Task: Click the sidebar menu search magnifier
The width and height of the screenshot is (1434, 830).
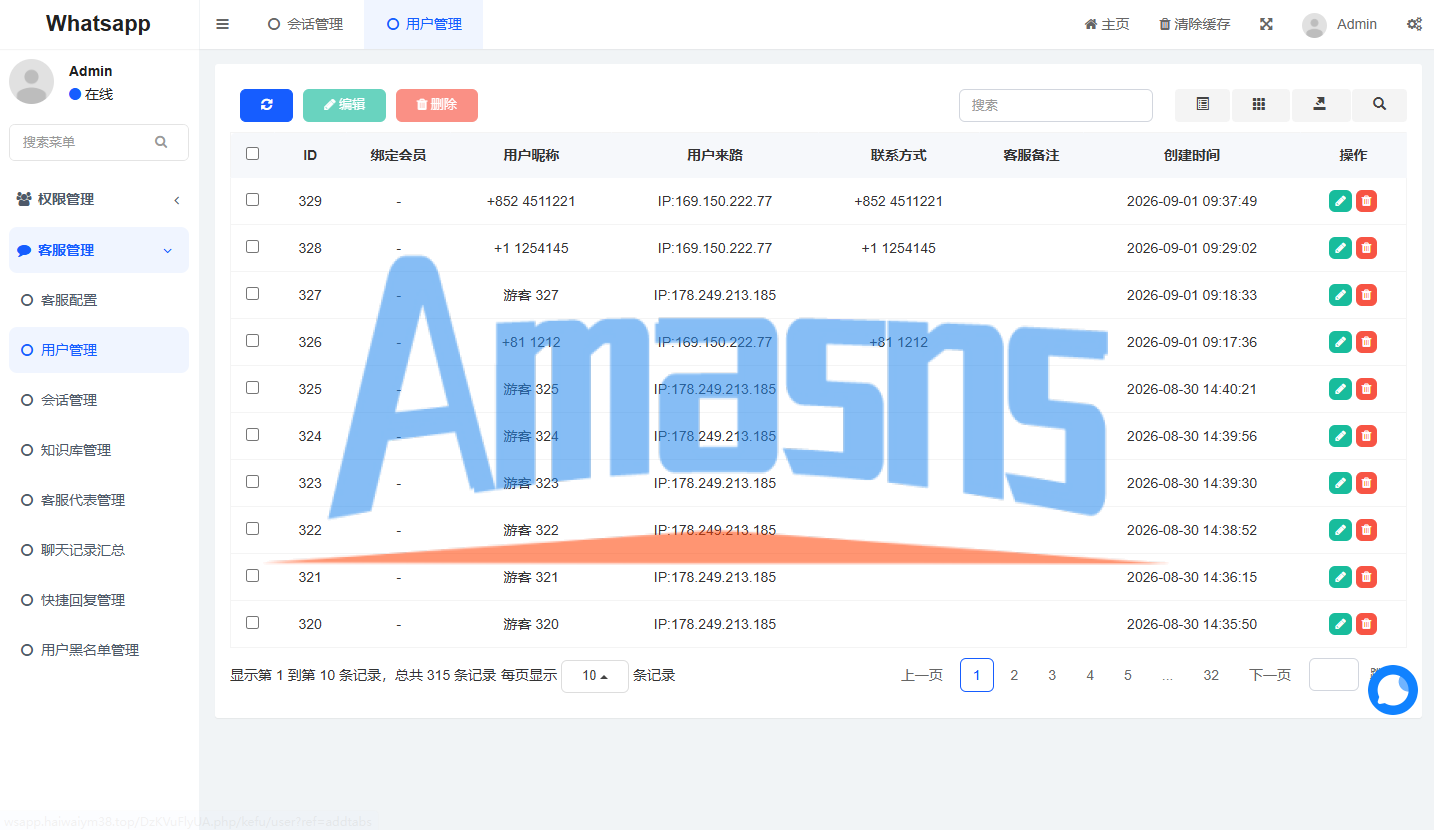Action: click(161, 142)
